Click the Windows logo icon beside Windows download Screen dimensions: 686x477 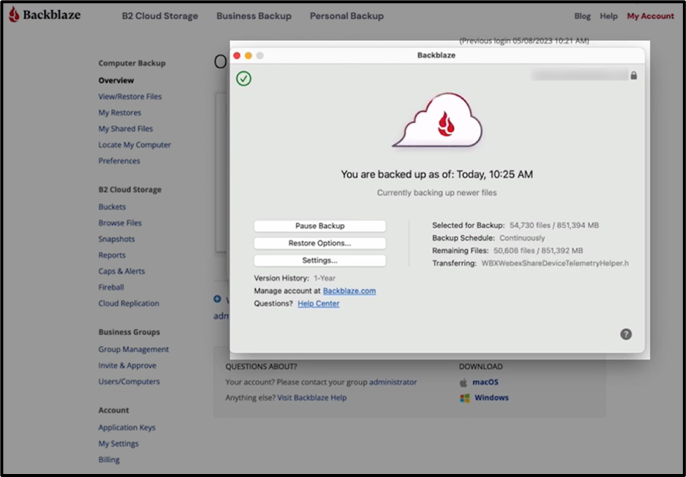click(464, 398)
